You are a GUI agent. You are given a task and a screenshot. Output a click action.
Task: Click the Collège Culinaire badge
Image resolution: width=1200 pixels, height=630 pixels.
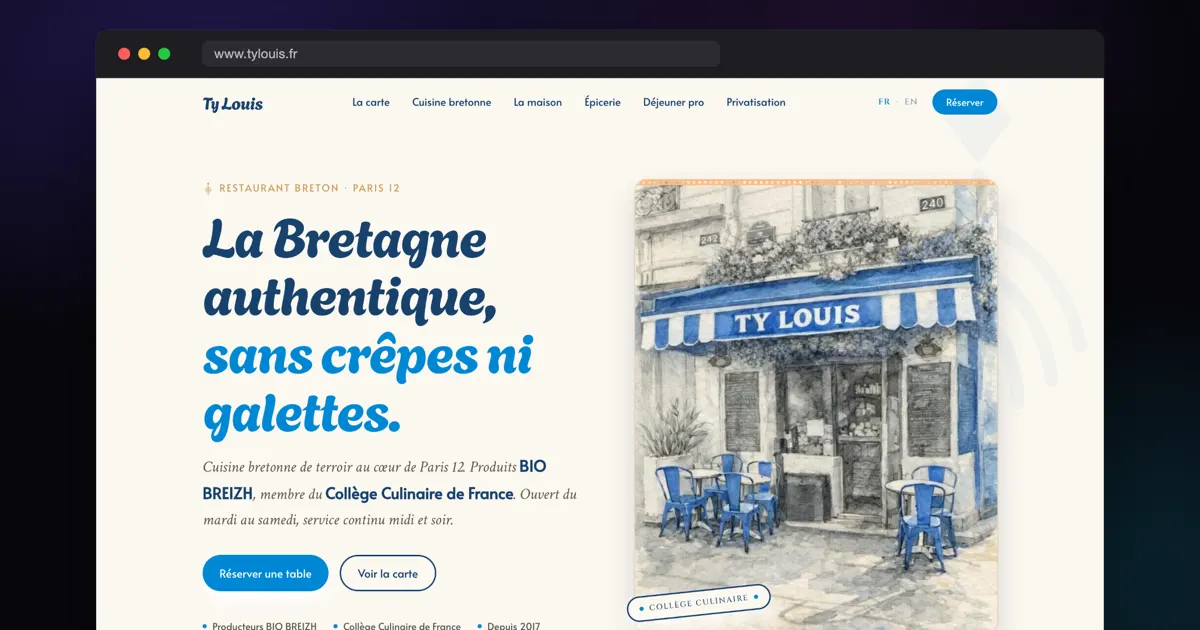tap(699, 602)
